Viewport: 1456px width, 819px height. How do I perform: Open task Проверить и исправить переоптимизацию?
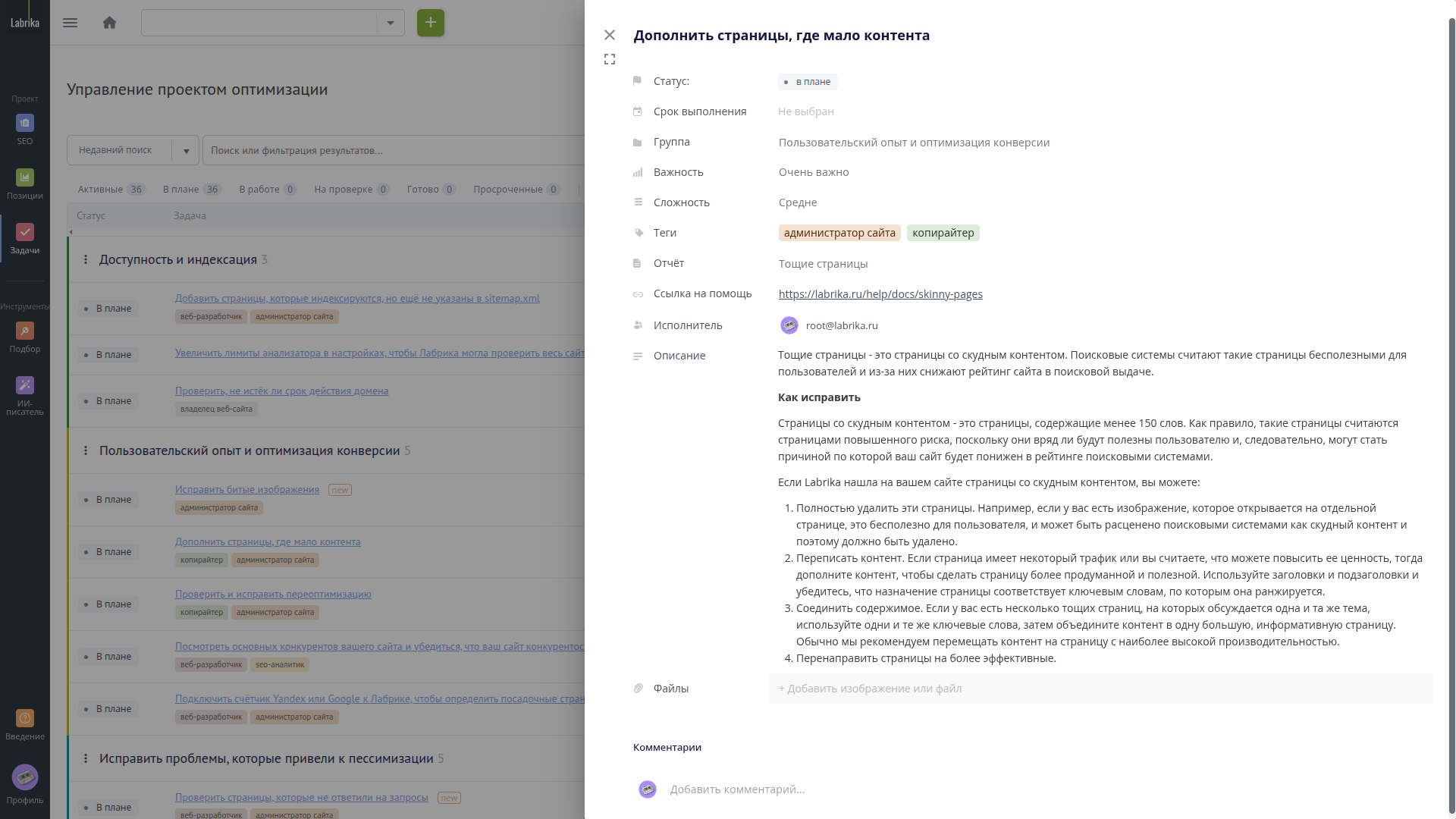click(x=273, y=595)
